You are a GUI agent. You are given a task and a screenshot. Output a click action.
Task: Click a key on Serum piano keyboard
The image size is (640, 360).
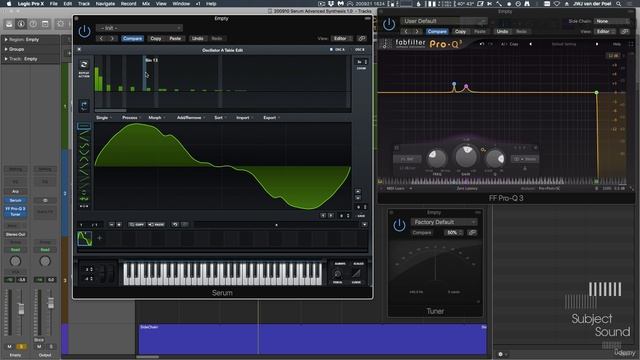click(222, 273)
